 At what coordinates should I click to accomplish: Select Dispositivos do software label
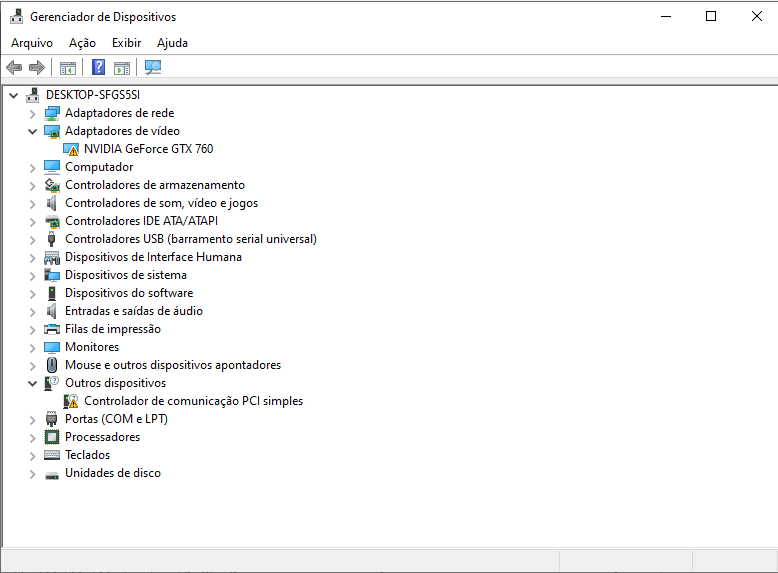point(129,293)
